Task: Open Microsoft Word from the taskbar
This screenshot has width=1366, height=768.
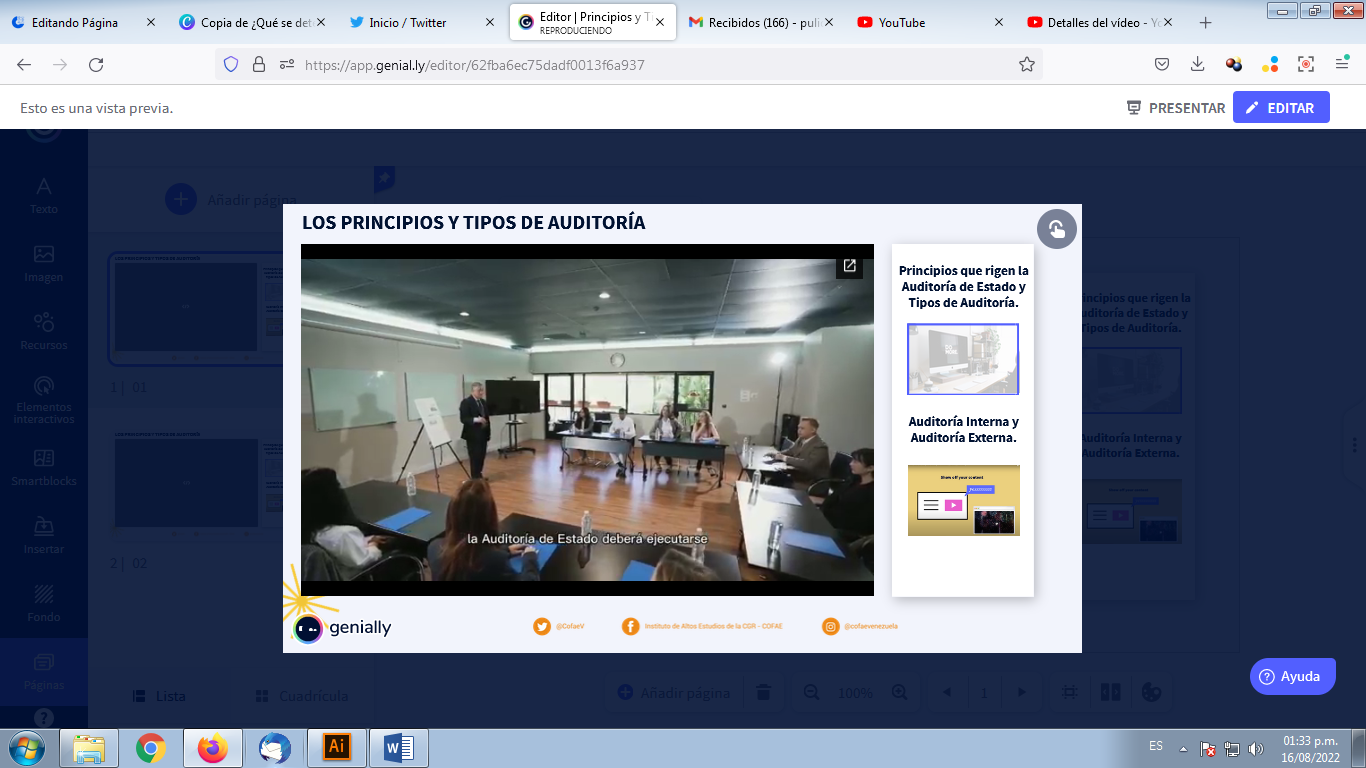Action: point(398,747)
